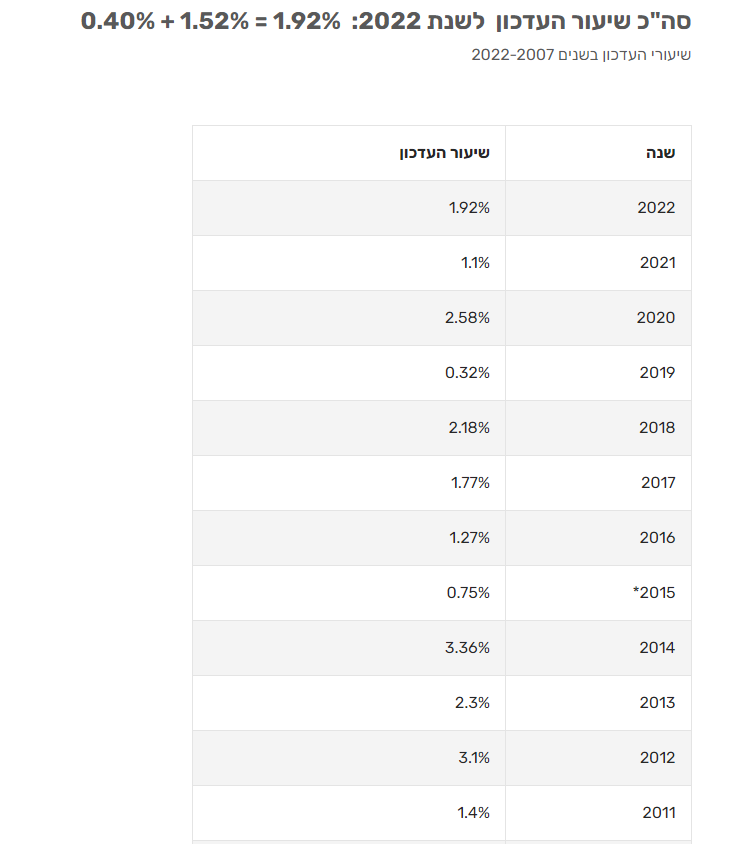Click the 1.77% rate cell
This screenshot has height=844, width=739.
coord(469,483)
